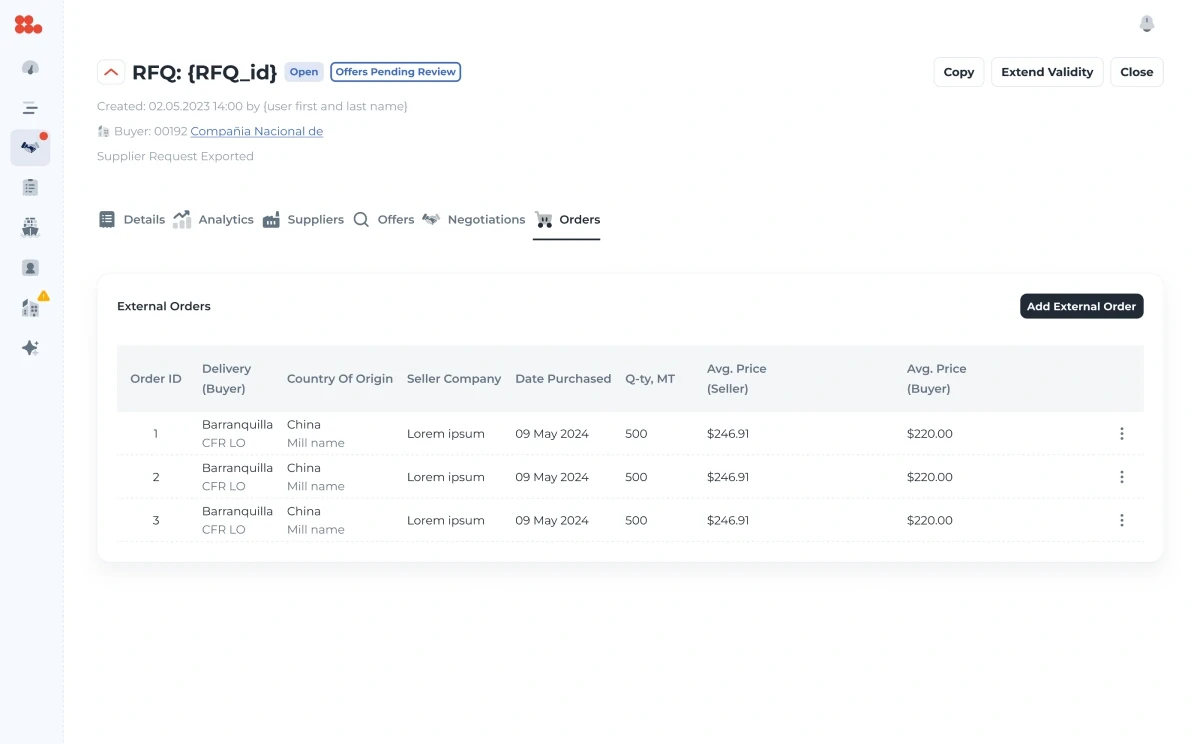The height and width of the screenshot is (744, 1194).
Task: Open the list lines sidebar icon
Action: click(x=30, y=108)
